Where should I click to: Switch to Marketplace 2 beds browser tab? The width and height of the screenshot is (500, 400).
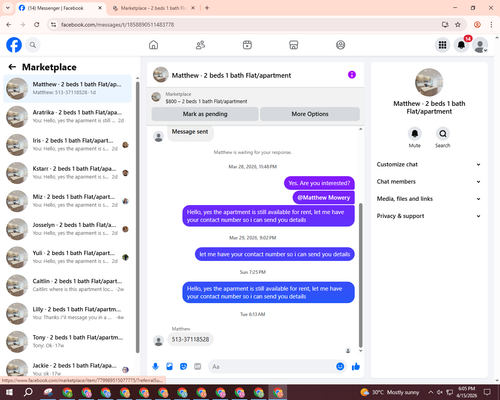click(153, 8)
